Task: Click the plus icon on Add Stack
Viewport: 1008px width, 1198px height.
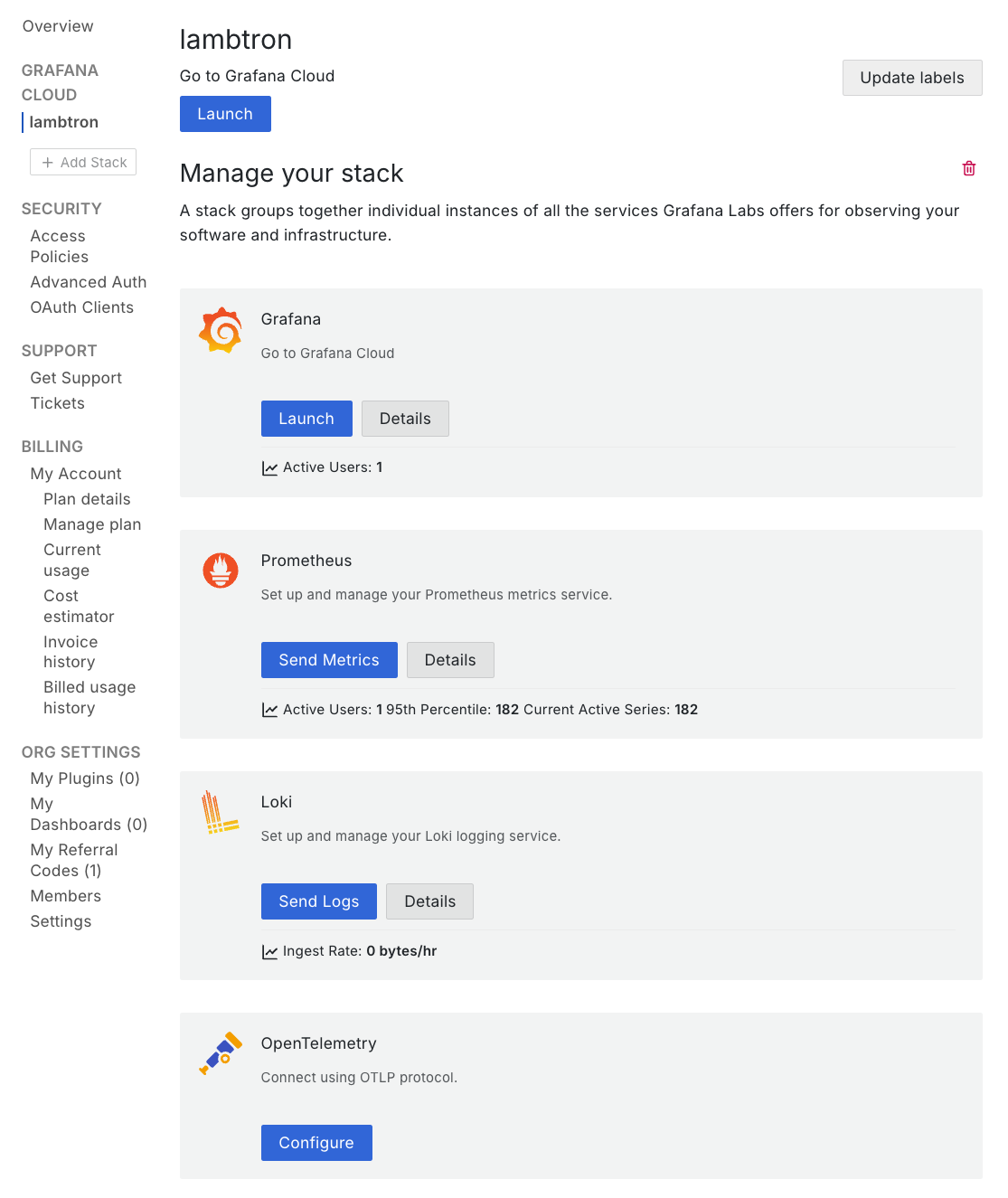Action: point(47,162)
